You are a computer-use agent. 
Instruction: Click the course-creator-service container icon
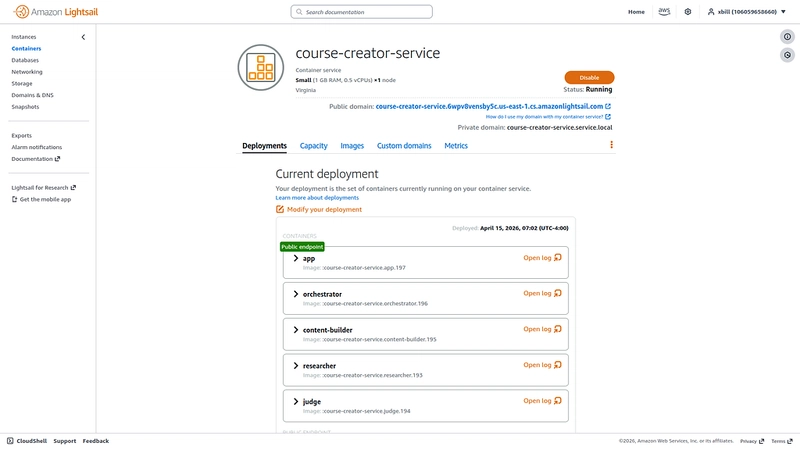(x=261, y=67)
